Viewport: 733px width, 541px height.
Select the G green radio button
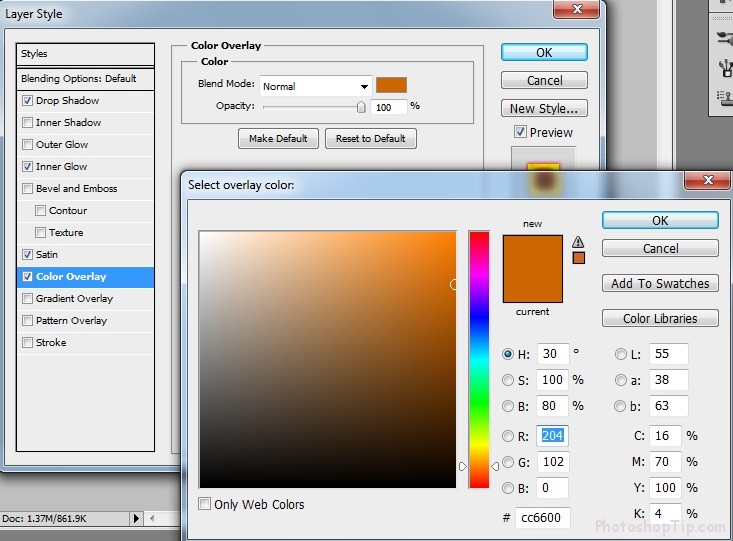pyautogui.click(x=508, y=462)
